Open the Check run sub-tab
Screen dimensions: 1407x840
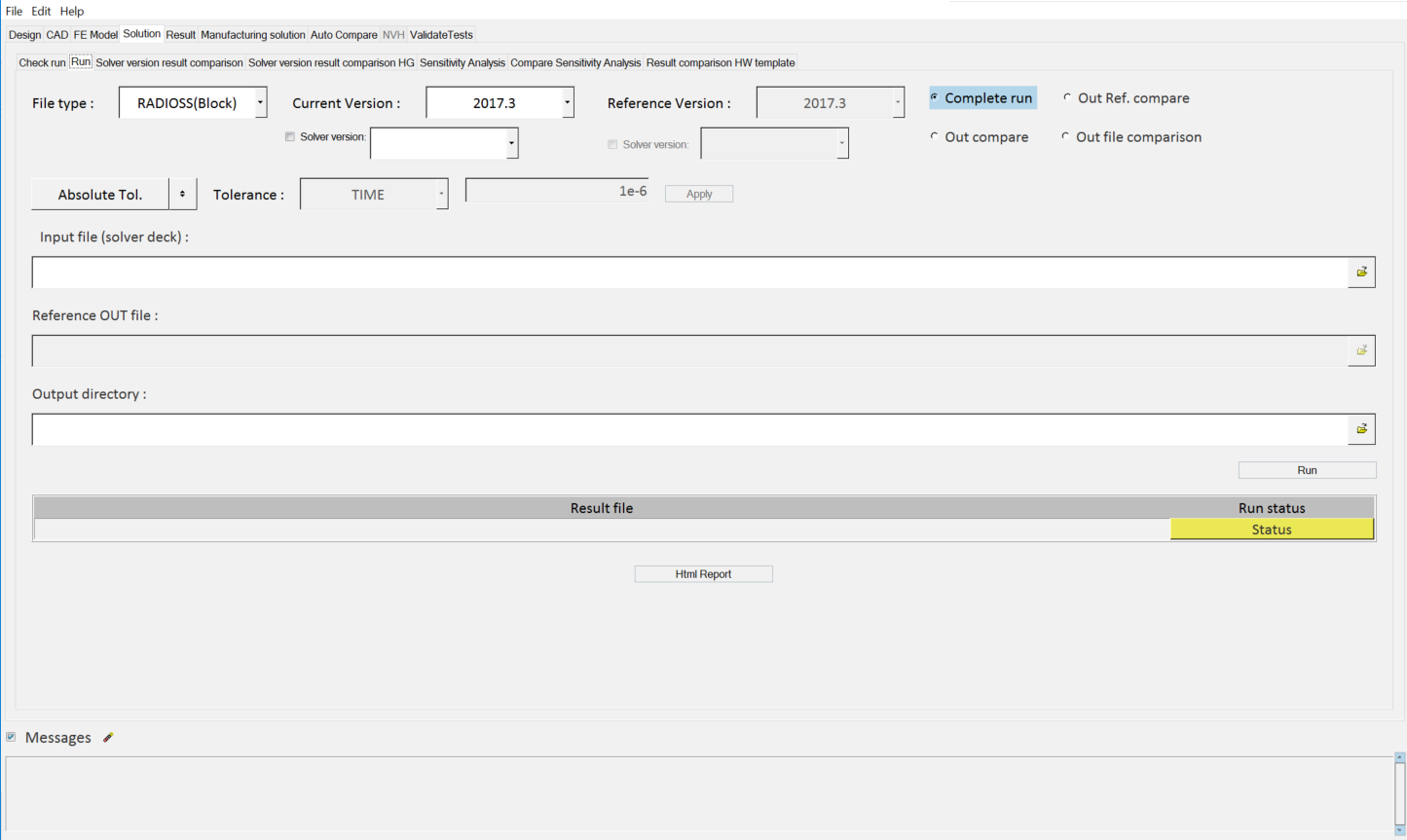coord(42,62)
